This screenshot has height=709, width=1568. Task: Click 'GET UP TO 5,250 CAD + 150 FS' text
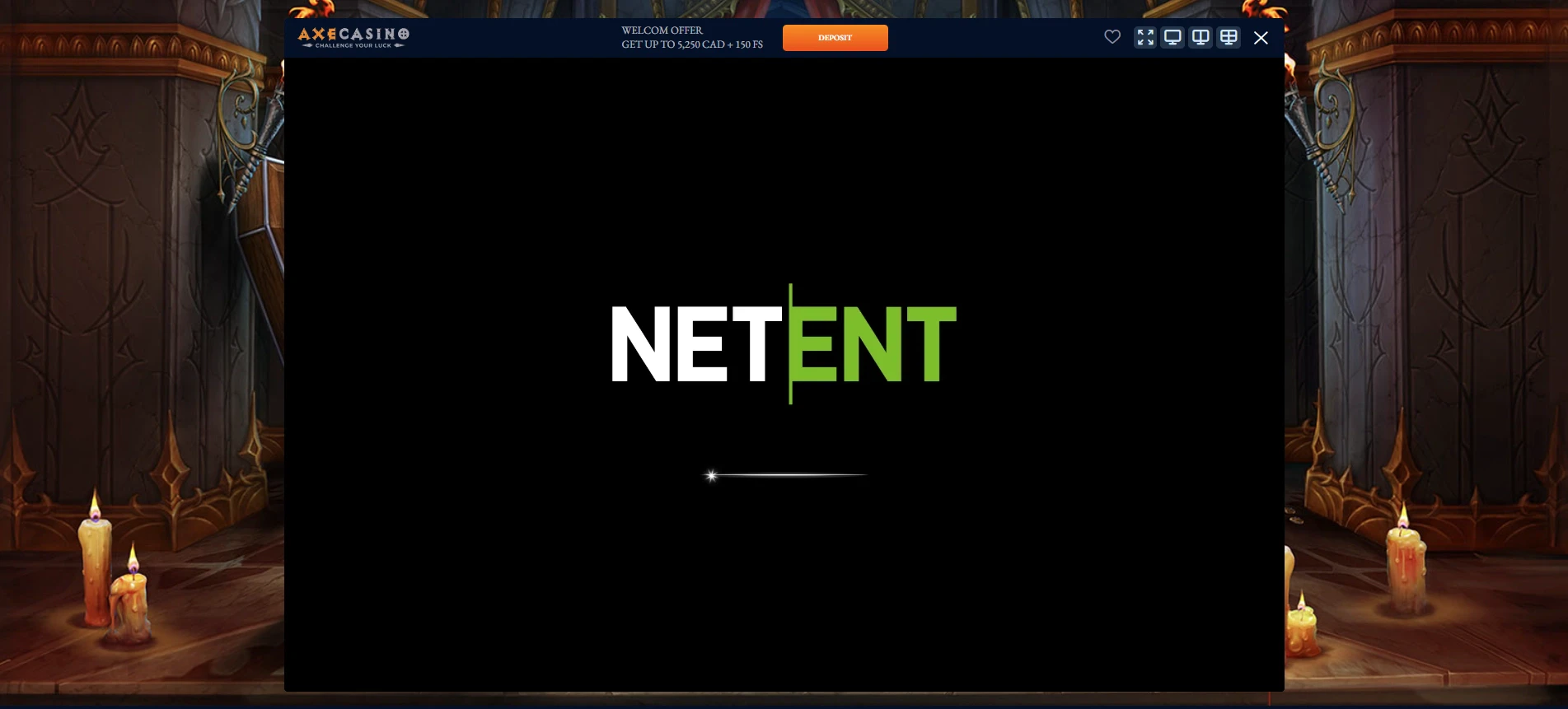692,44
